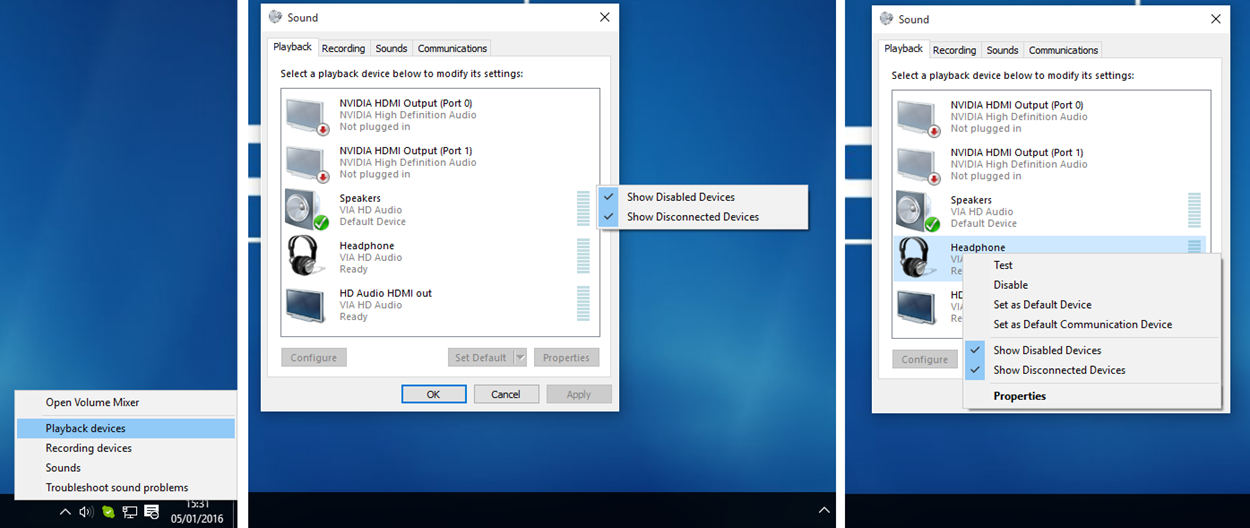Expand hidden tray icons chevron beside the volume icon

65,512
